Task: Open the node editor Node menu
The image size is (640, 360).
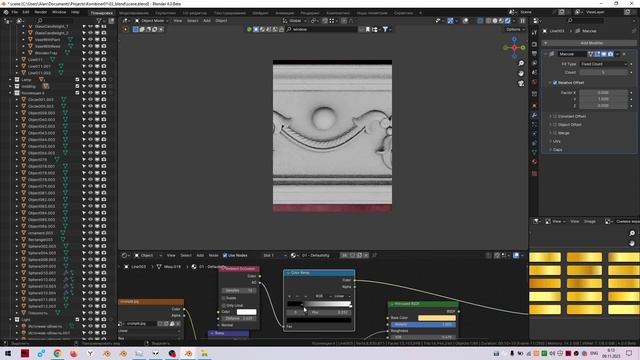Action: [x=213, y=256]
